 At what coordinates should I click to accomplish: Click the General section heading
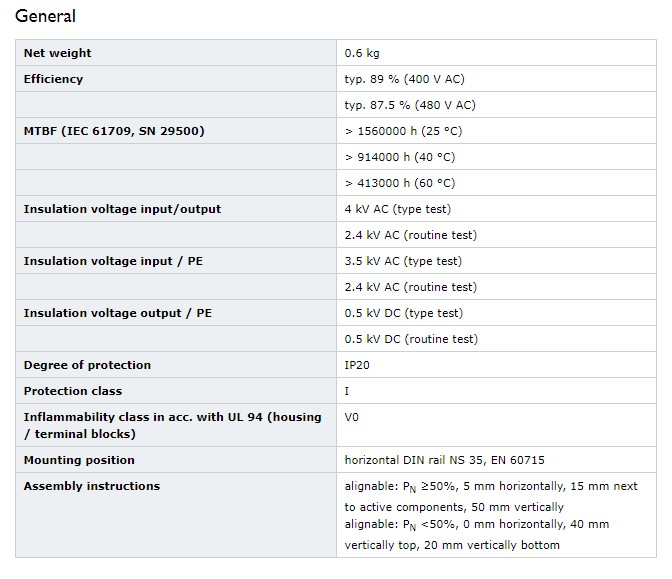tap(45, 16)
